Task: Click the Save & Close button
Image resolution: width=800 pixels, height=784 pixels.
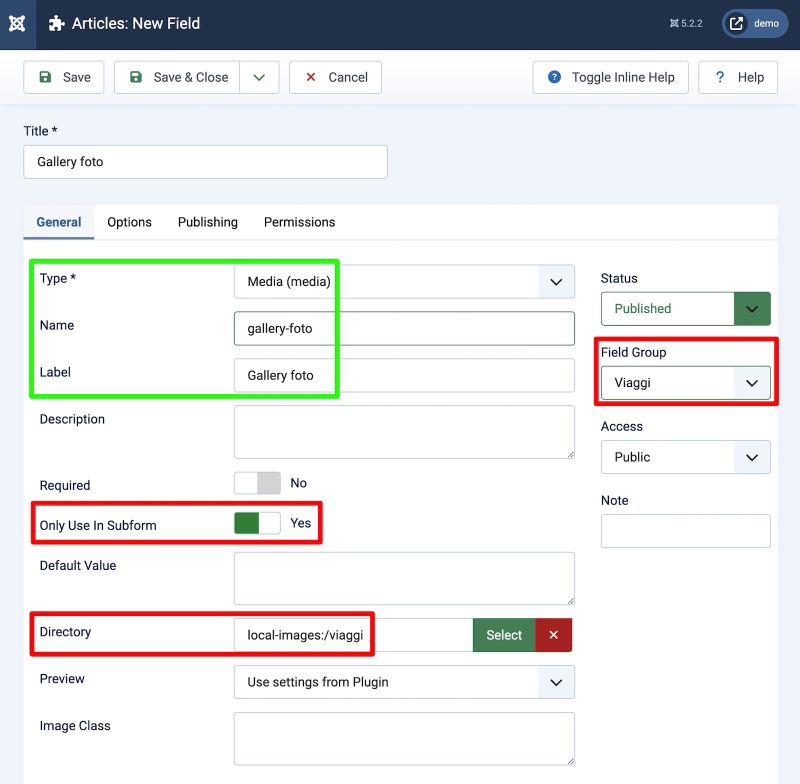Action: pyautogui.click(x=177, y=77)
